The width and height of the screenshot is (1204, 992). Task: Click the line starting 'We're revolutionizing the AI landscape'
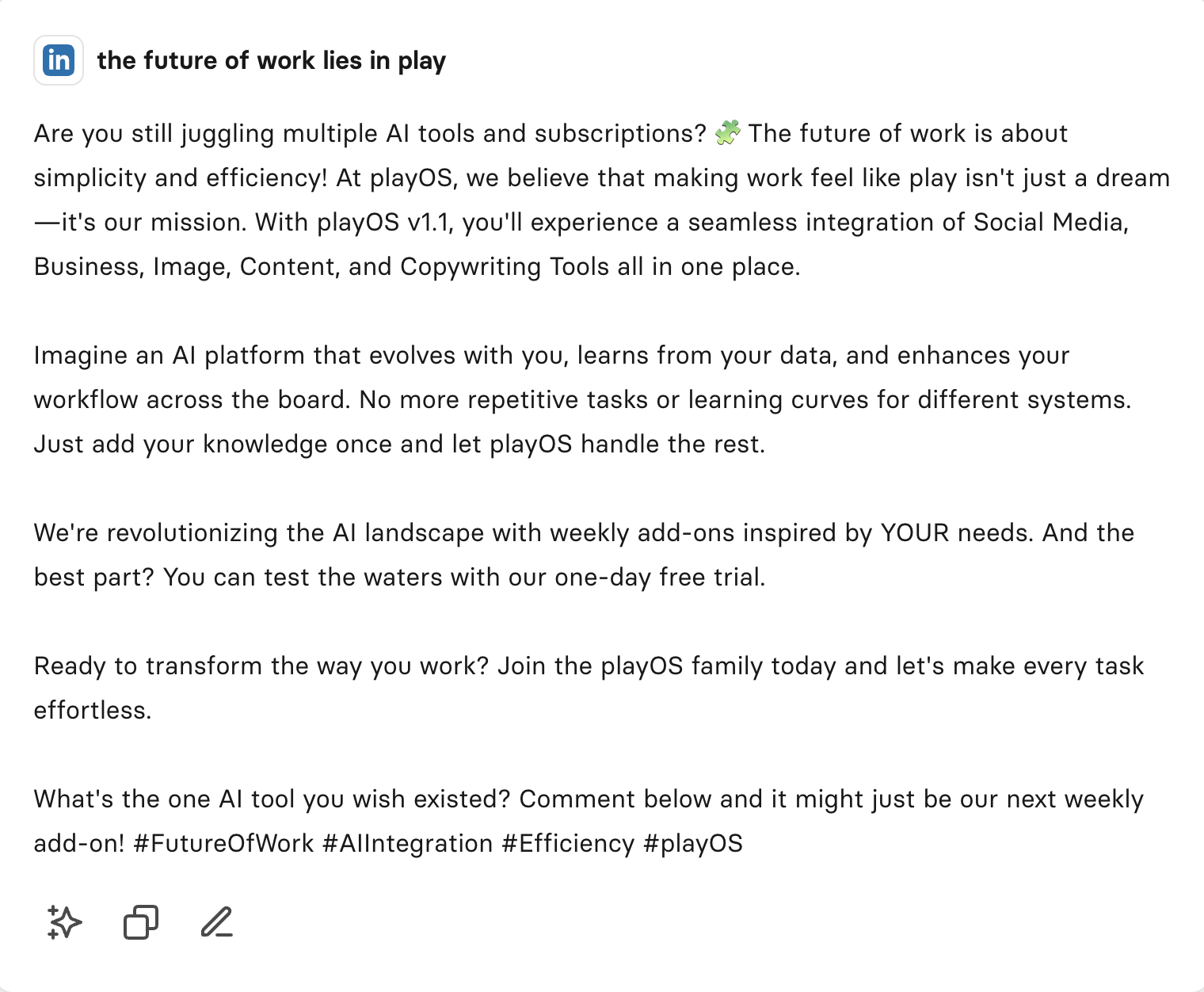pos(584,532)
